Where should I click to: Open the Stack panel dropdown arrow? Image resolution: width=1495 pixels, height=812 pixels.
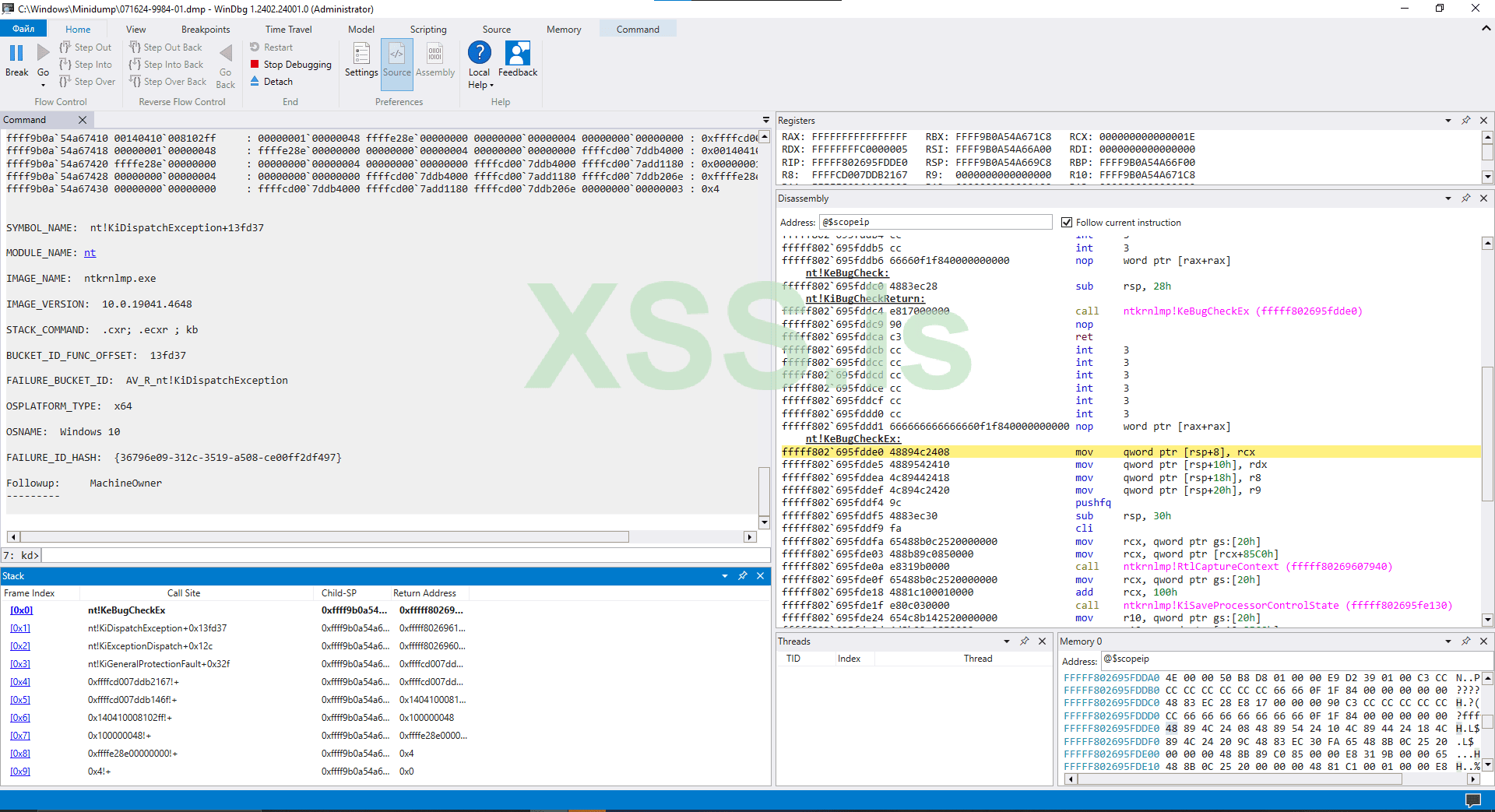coord(725,576)
